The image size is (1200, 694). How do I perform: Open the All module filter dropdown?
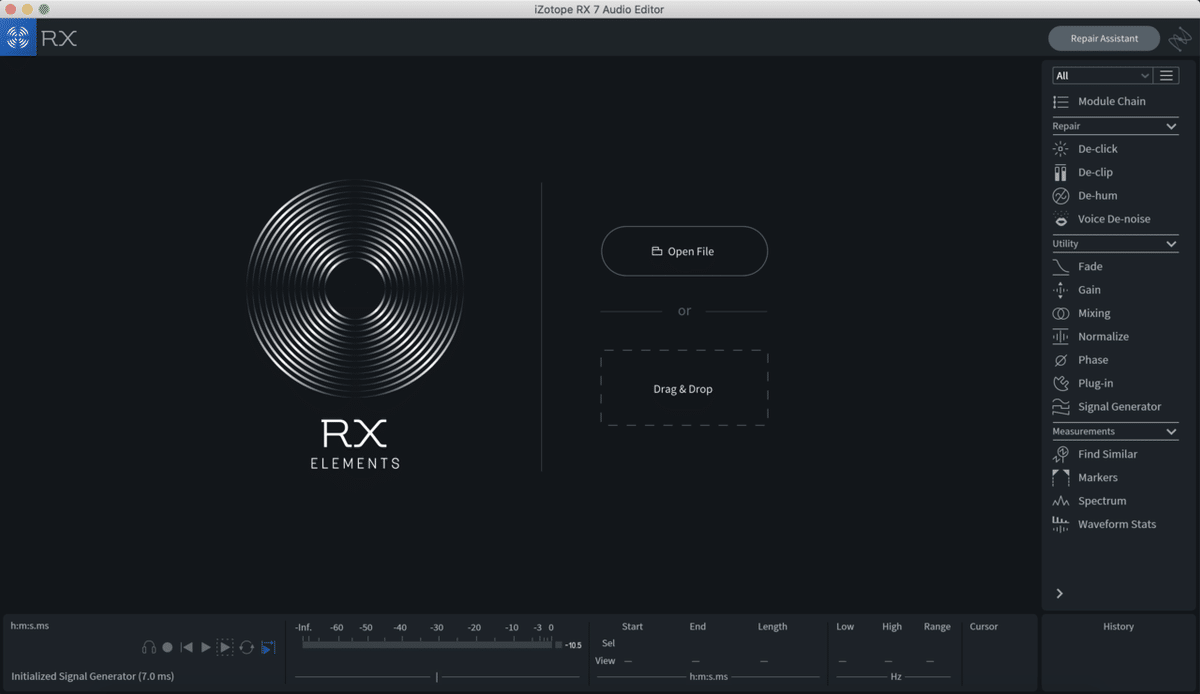pyautogui.click(x=1103, y=76)
